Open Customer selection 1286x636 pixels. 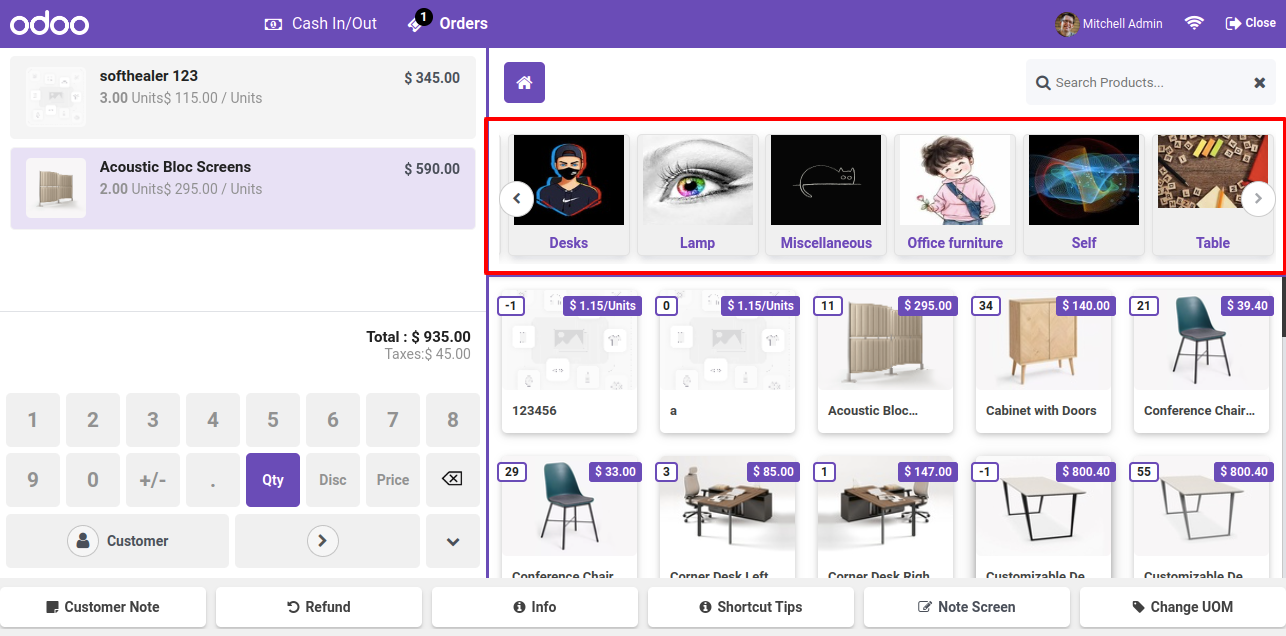click(x=117, y=541)
